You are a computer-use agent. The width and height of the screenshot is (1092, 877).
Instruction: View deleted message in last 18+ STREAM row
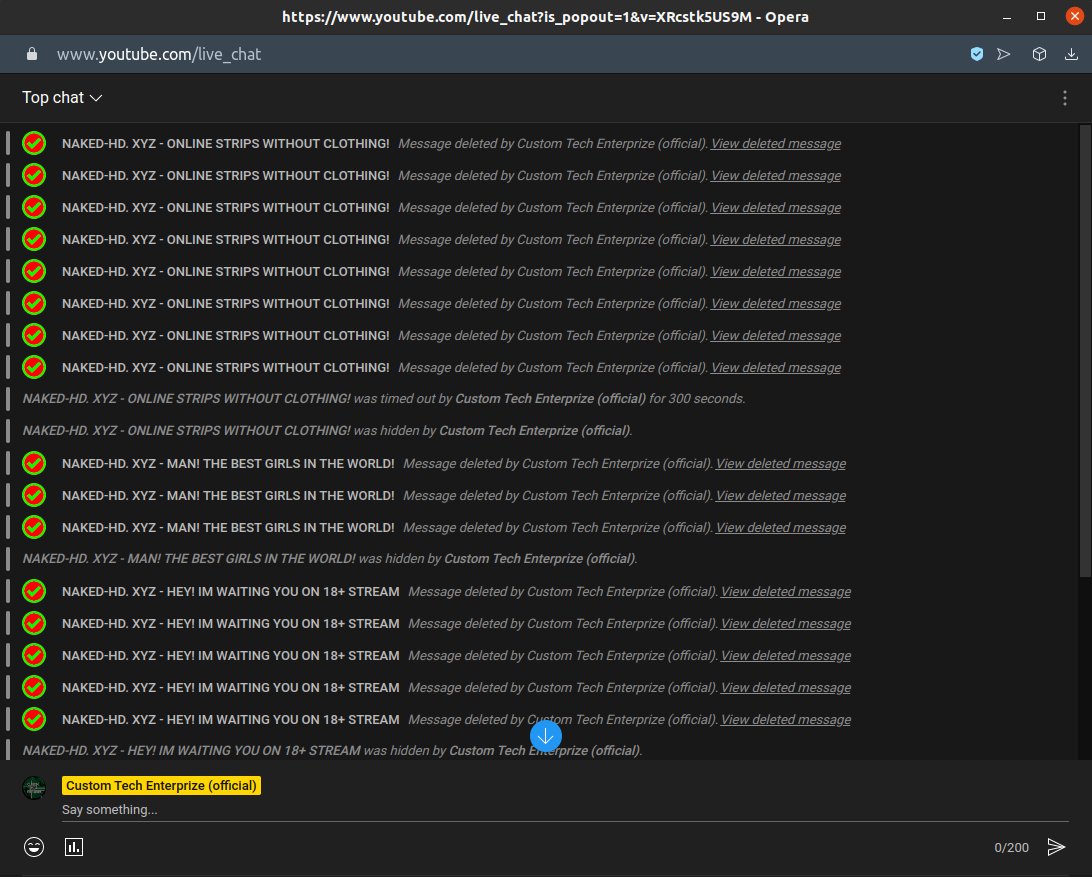point(786,720)
